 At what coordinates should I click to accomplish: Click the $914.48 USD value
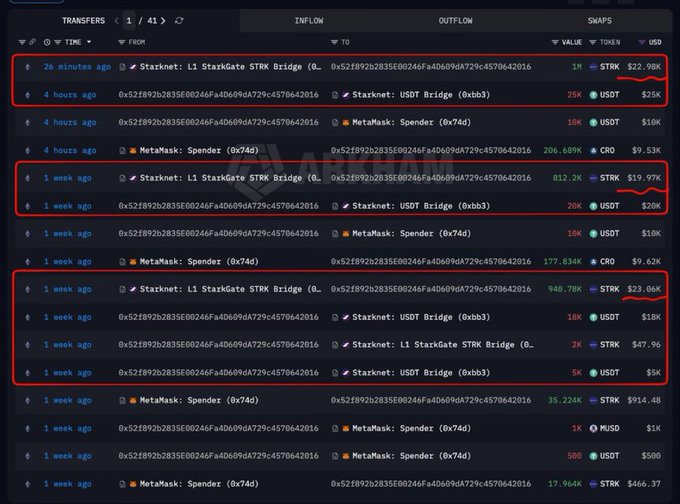click(644, 400)
